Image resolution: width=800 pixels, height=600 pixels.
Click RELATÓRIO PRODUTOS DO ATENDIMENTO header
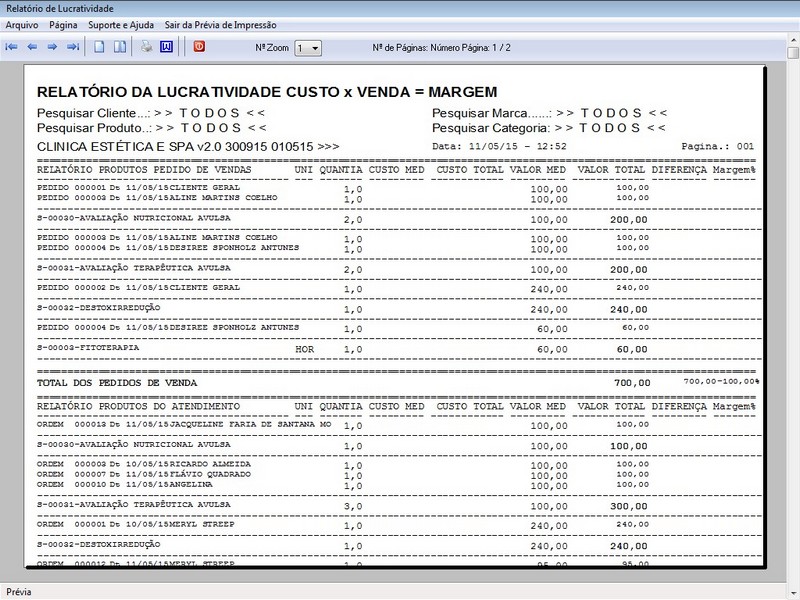[x=138, y=407]
